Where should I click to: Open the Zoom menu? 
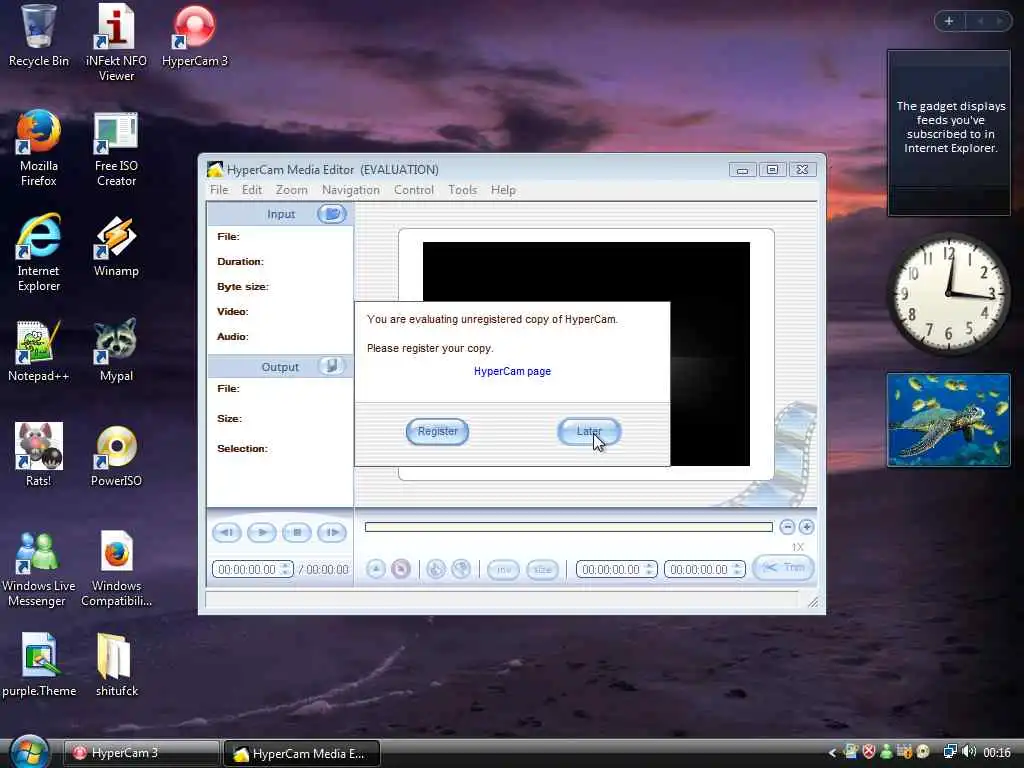(291, 190)
